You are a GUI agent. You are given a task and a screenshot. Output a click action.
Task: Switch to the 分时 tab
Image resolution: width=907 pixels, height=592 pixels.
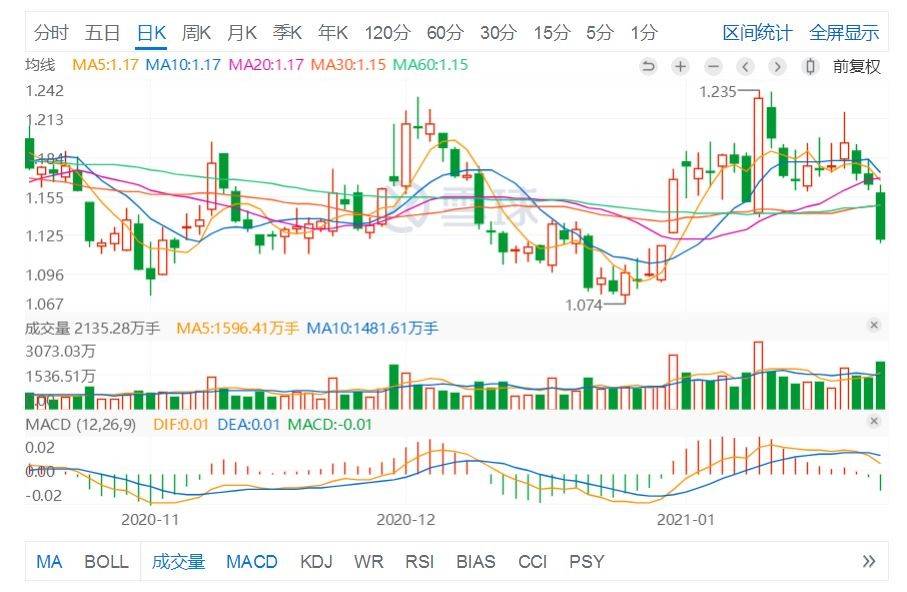point(51,32)
